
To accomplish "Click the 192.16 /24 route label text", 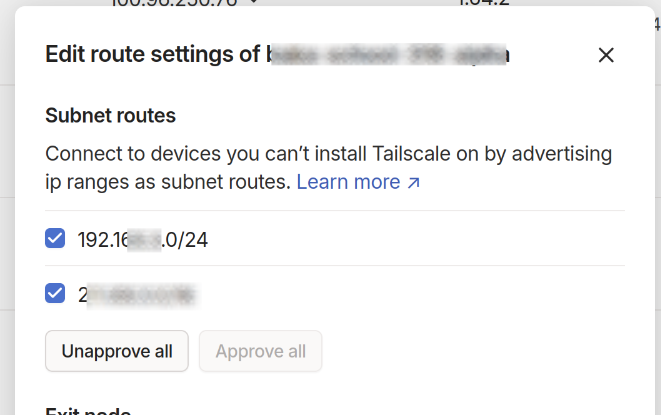I will click(x=142, y=239).
